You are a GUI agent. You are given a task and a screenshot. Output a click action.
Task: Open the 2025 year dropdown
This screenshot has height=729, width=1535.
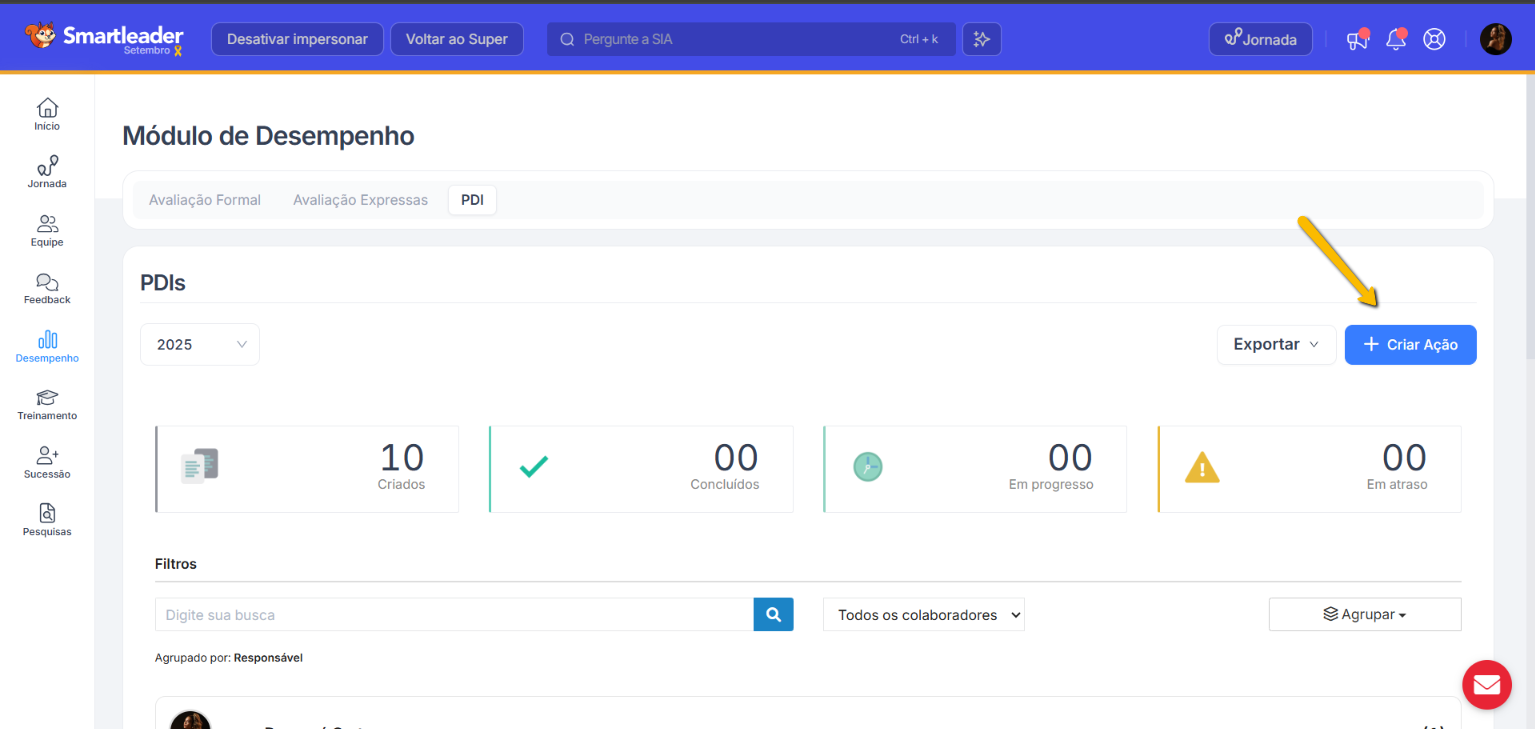click(x=200, y=344)
